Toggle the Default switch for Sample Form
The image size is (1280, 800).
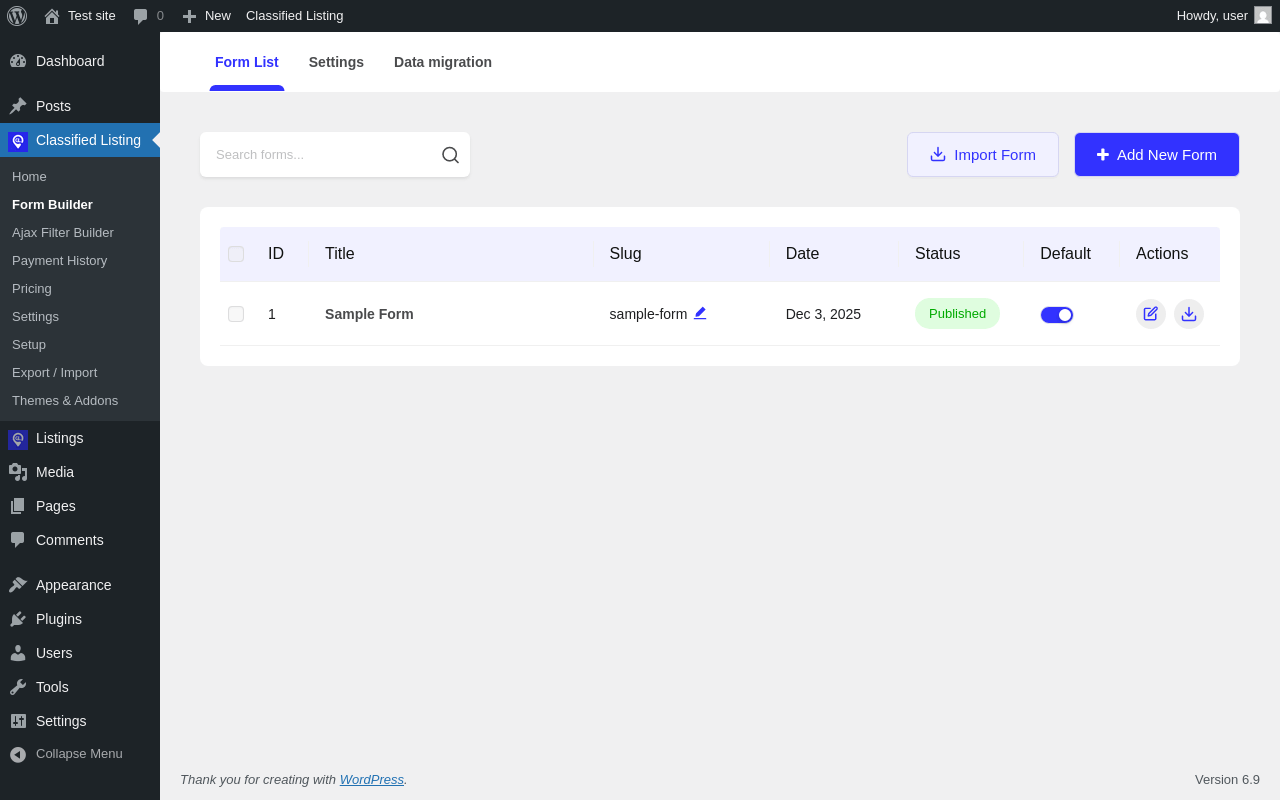(1056, 315)
